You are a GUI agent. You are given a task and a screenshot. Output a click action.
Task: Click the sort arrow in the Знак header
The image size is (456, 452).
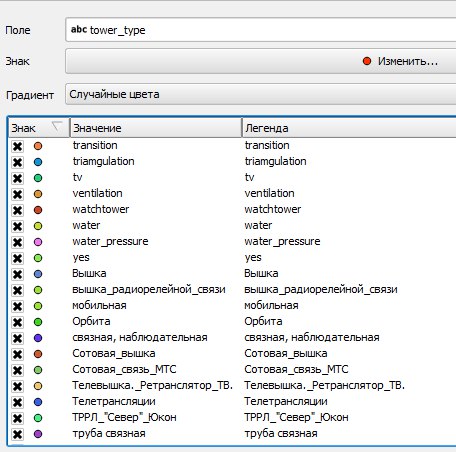tap(57, 127)
